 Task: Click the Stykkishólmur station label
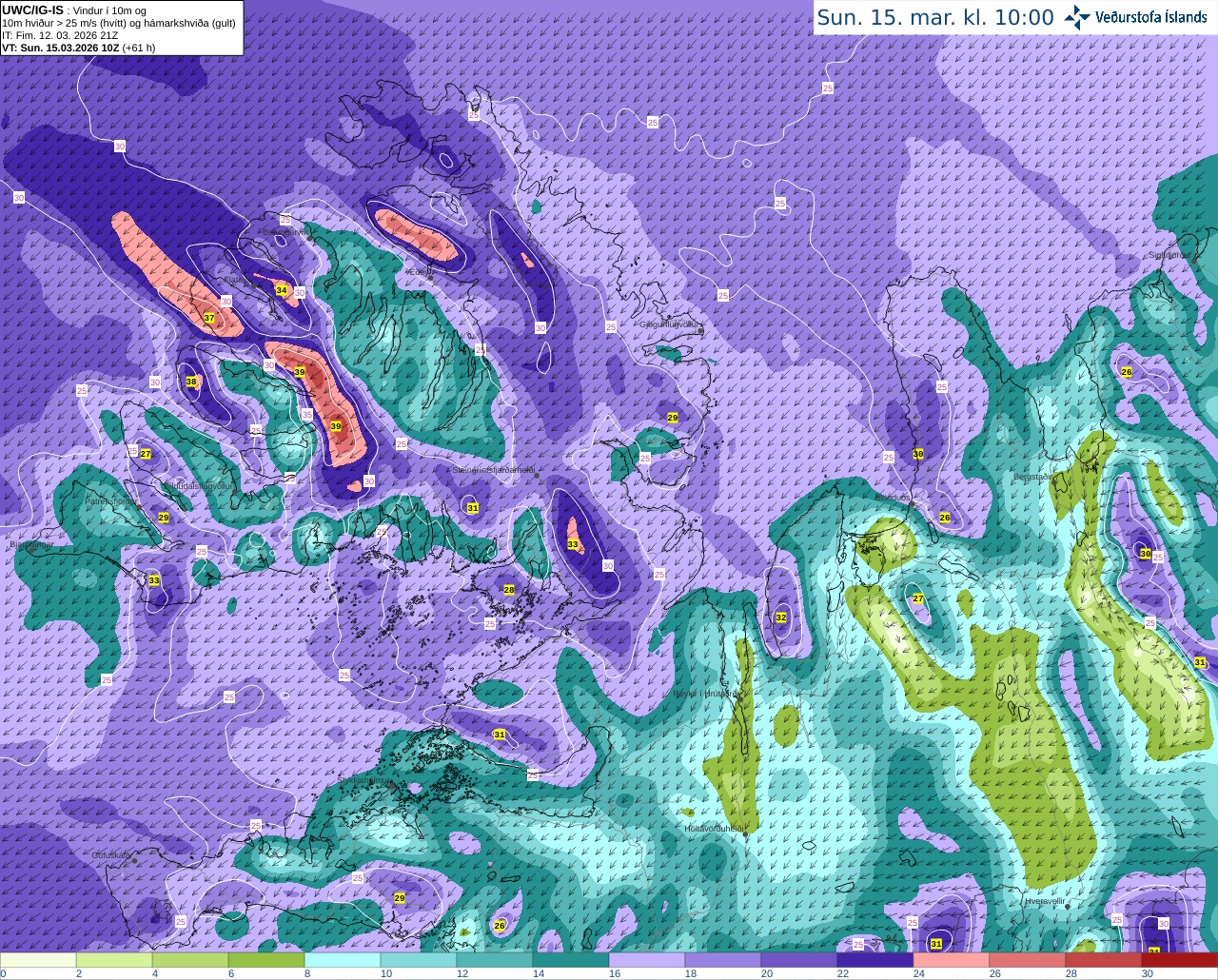click(x=364, y=779)
